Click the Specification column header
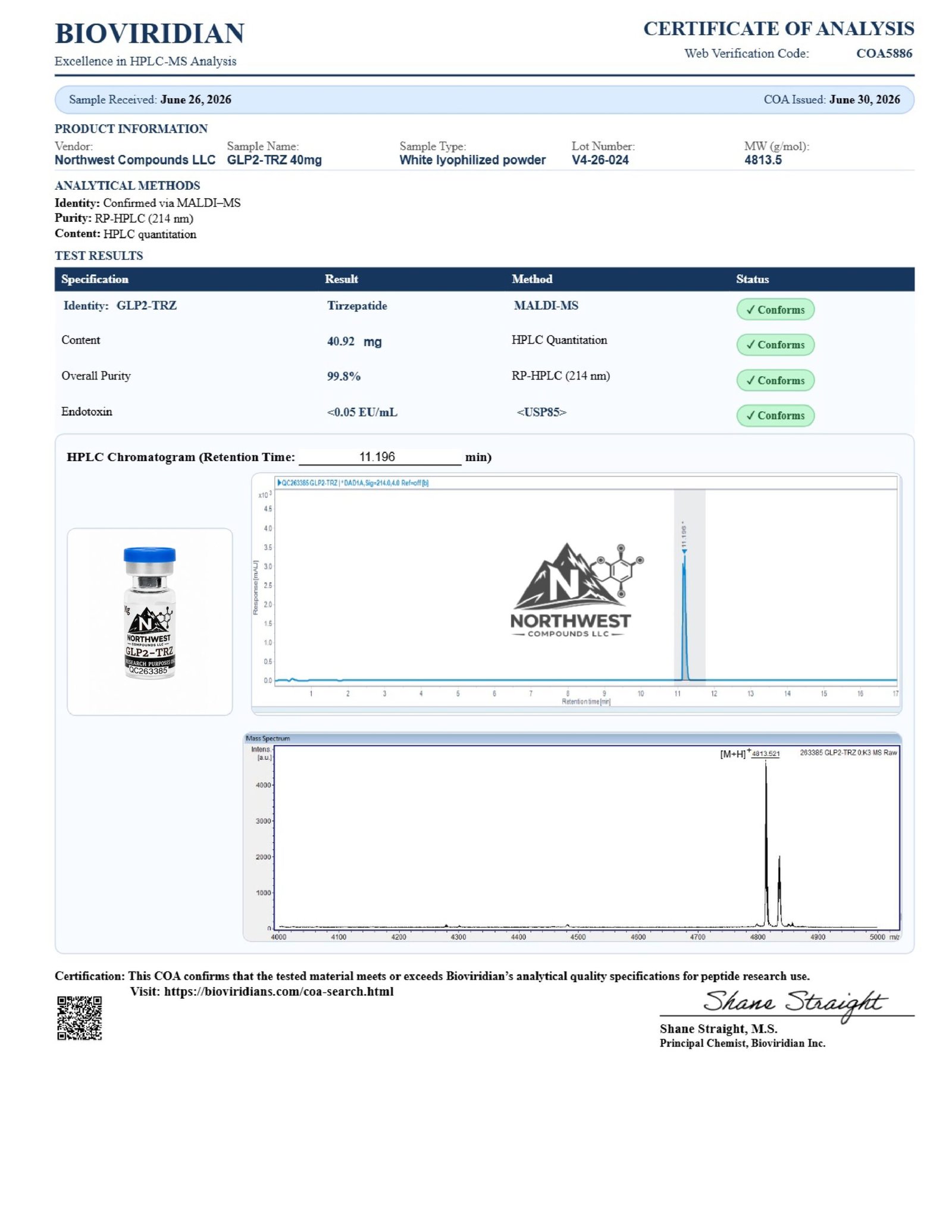Image resolution: width=952 pixels, height=1232 pixels. pos(95,279)
